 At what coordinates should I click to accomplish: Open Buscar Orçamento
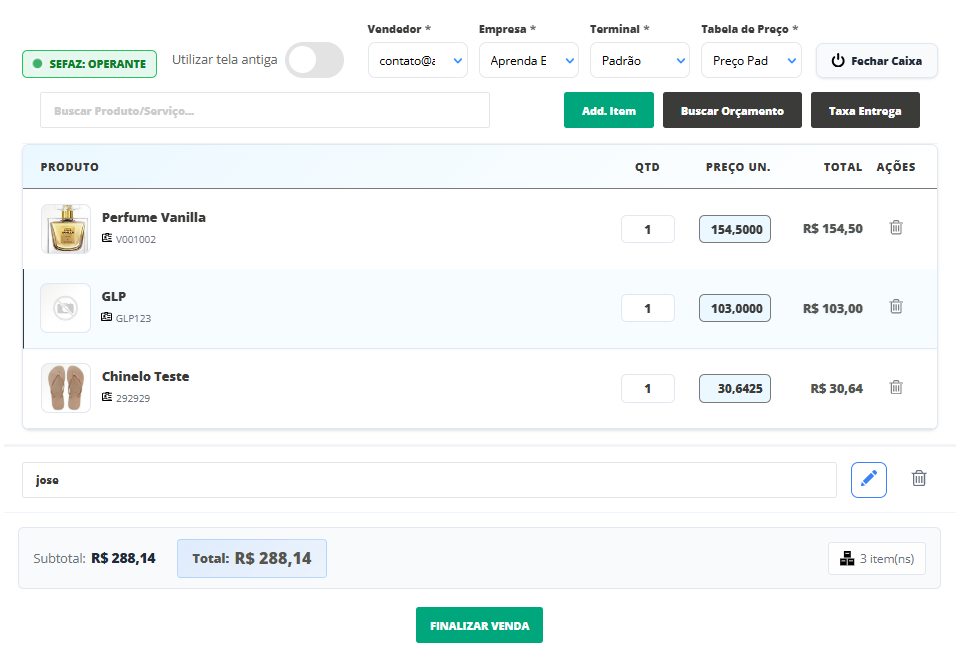[x=732, y=111]
